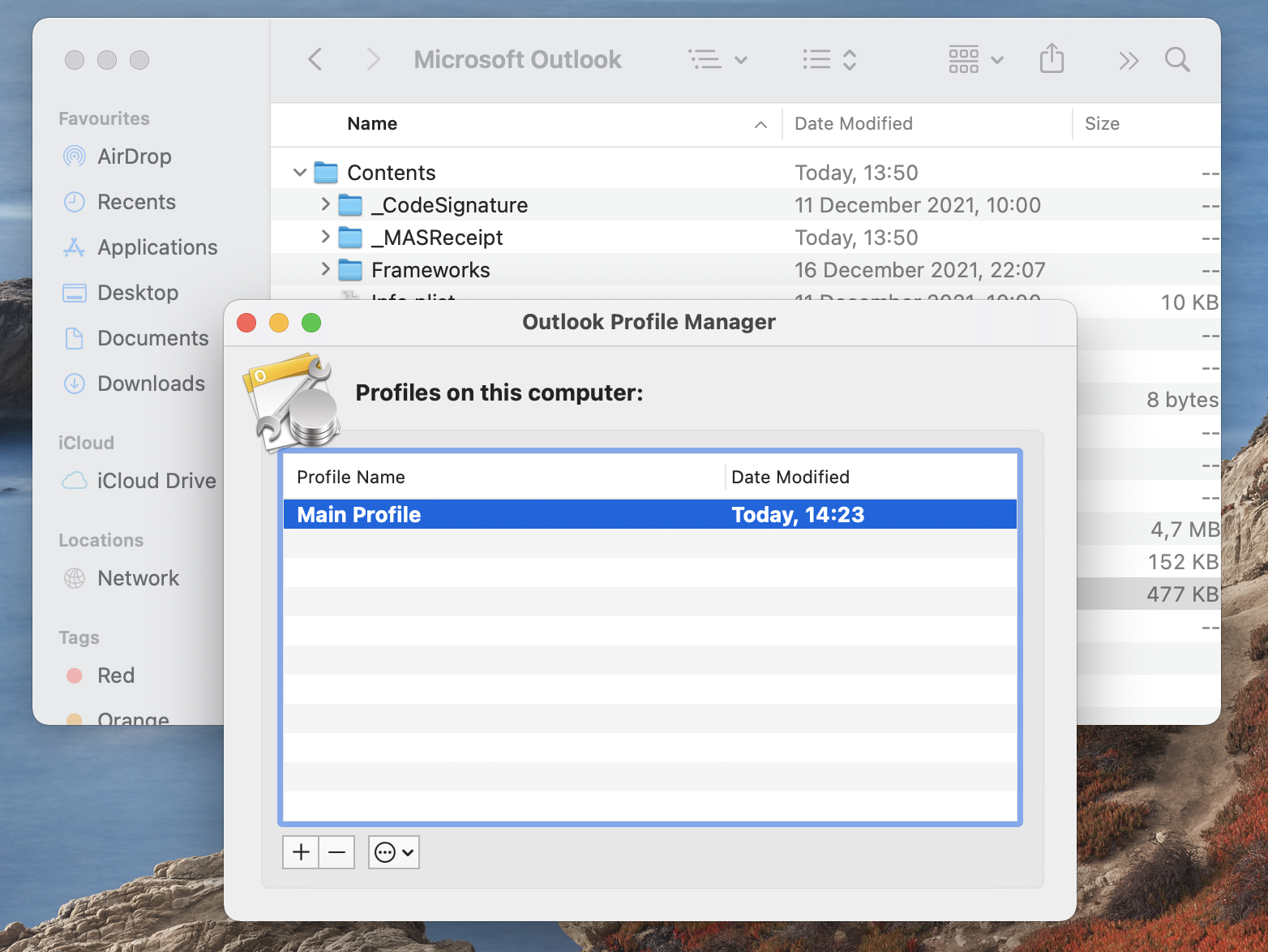Click the more toolbar options chevron icon
The image size is (1268, 952).
pos(1128,59)
